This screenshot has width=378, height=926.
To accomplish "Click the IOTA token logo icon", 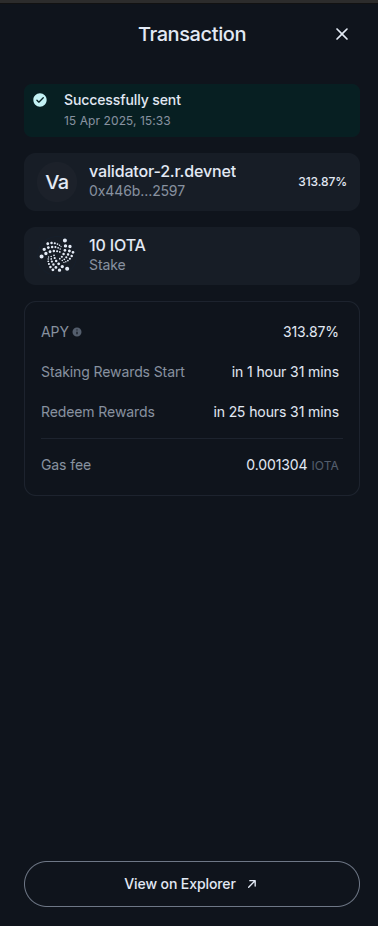I will (x=57, y=255).
